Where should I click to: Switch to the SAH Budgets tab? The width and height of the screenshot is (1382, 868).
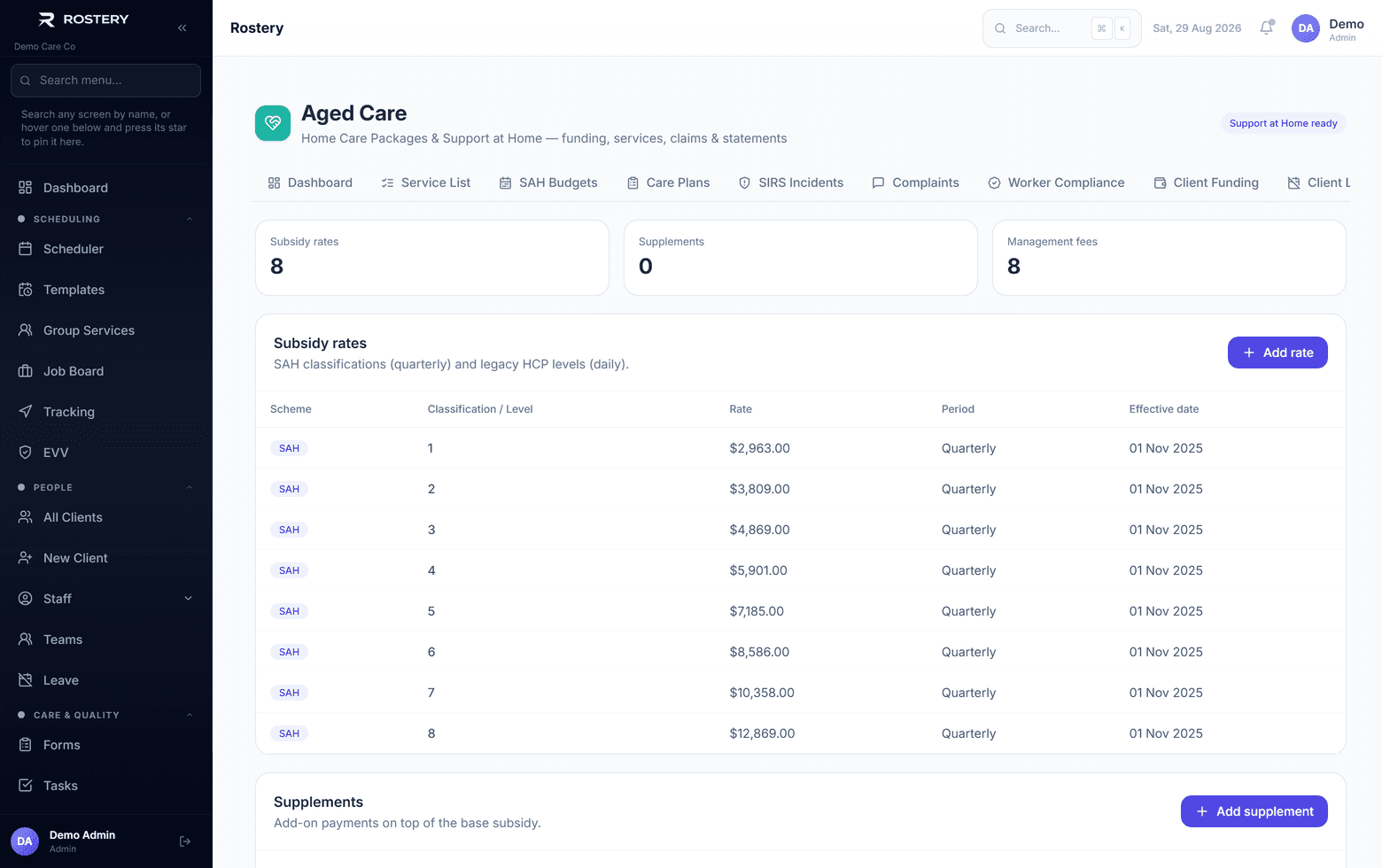pos(548,182)
